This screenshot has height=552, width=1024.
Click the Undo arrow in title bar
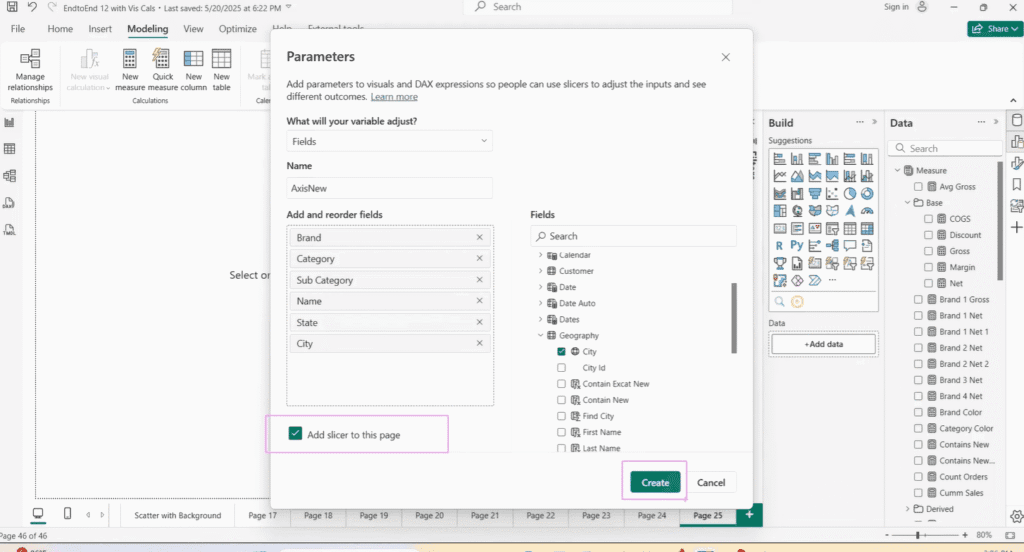point(32,7)
